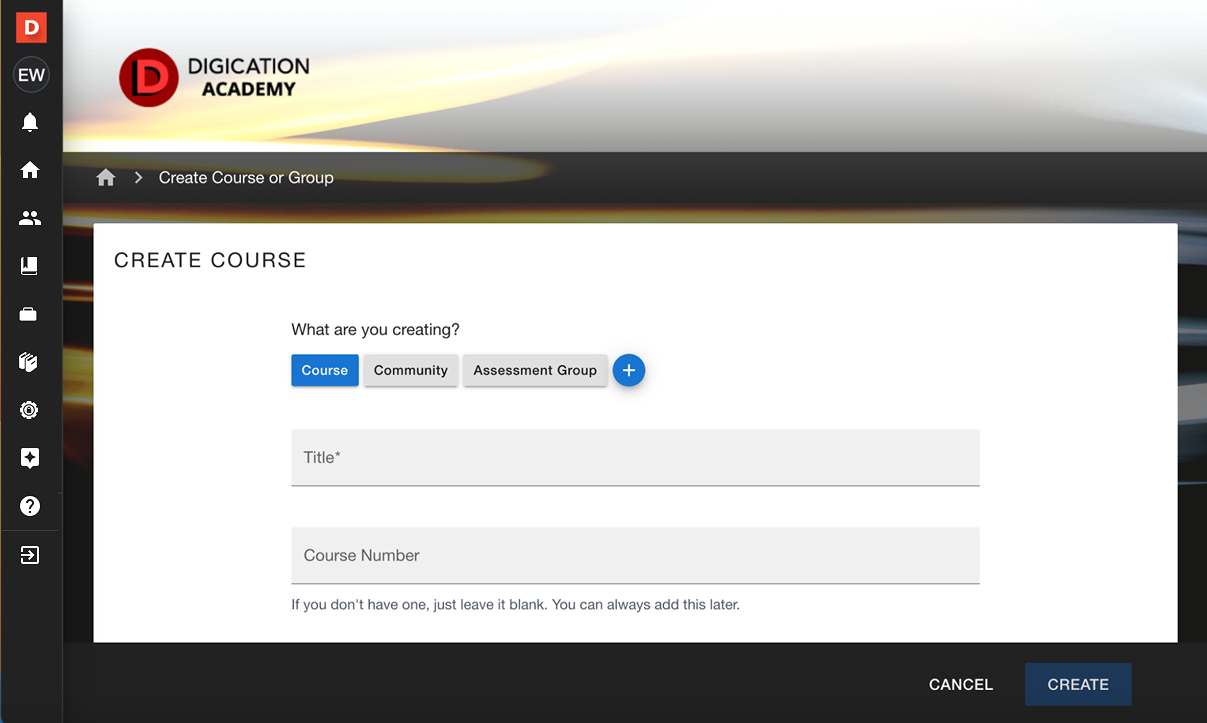Open the notifications bell icon
Screen dimensions: 1207x723
click(x=30, y=122)
